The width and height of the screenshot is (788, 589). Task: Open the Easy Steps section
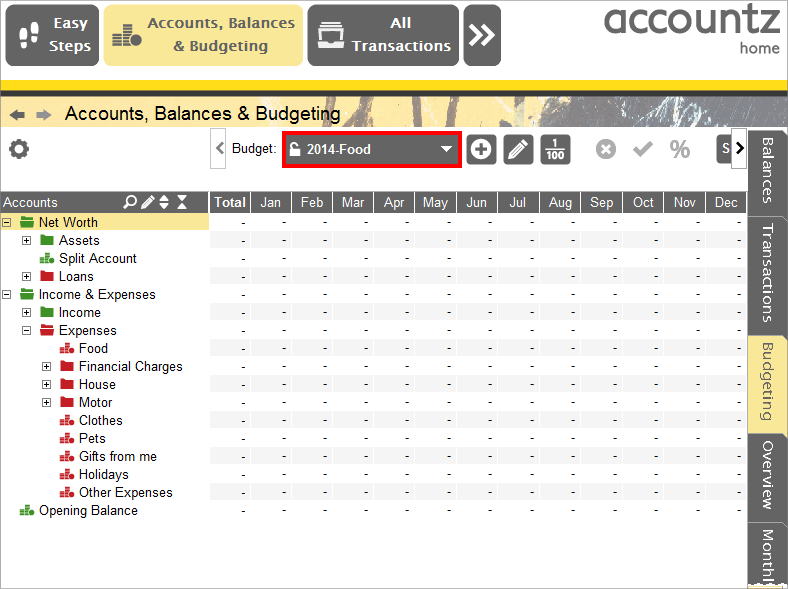point(52,35)
